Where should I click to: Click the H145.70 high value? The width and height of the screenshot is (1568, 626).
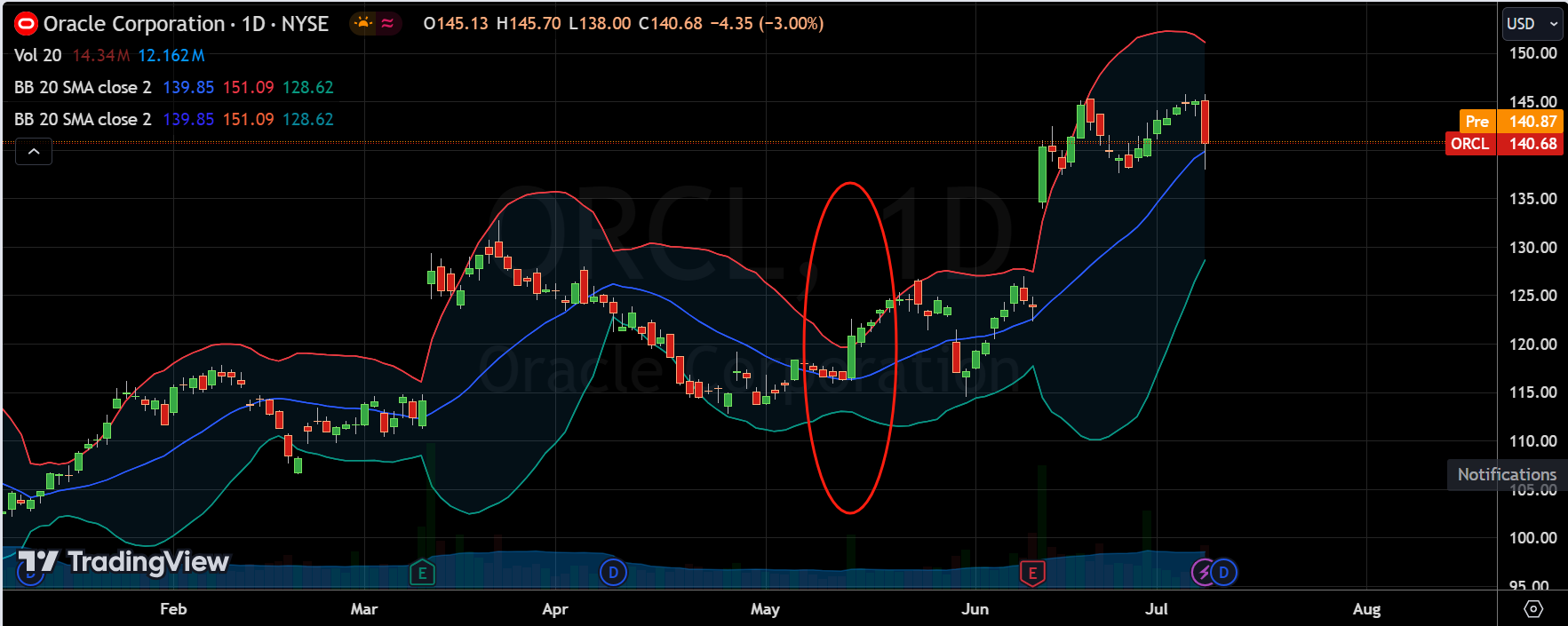(x=529, y=23)
